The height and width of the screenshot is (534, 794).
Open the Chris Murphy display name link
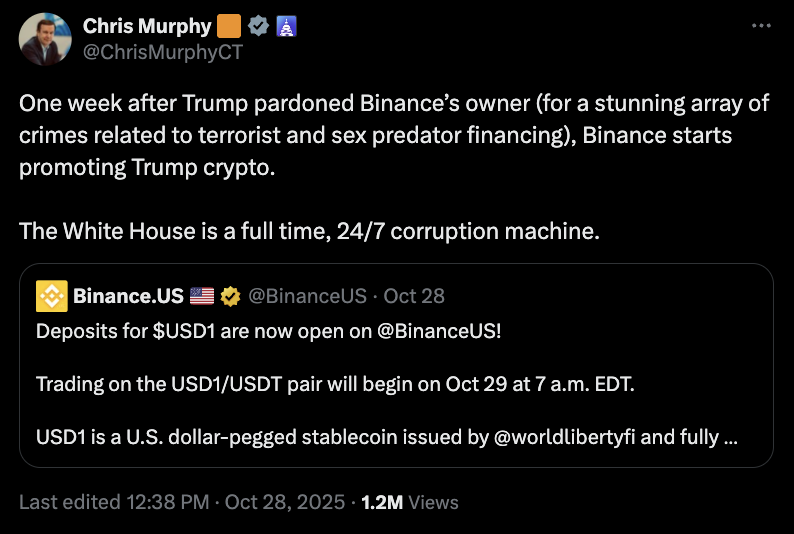[147, 26]
